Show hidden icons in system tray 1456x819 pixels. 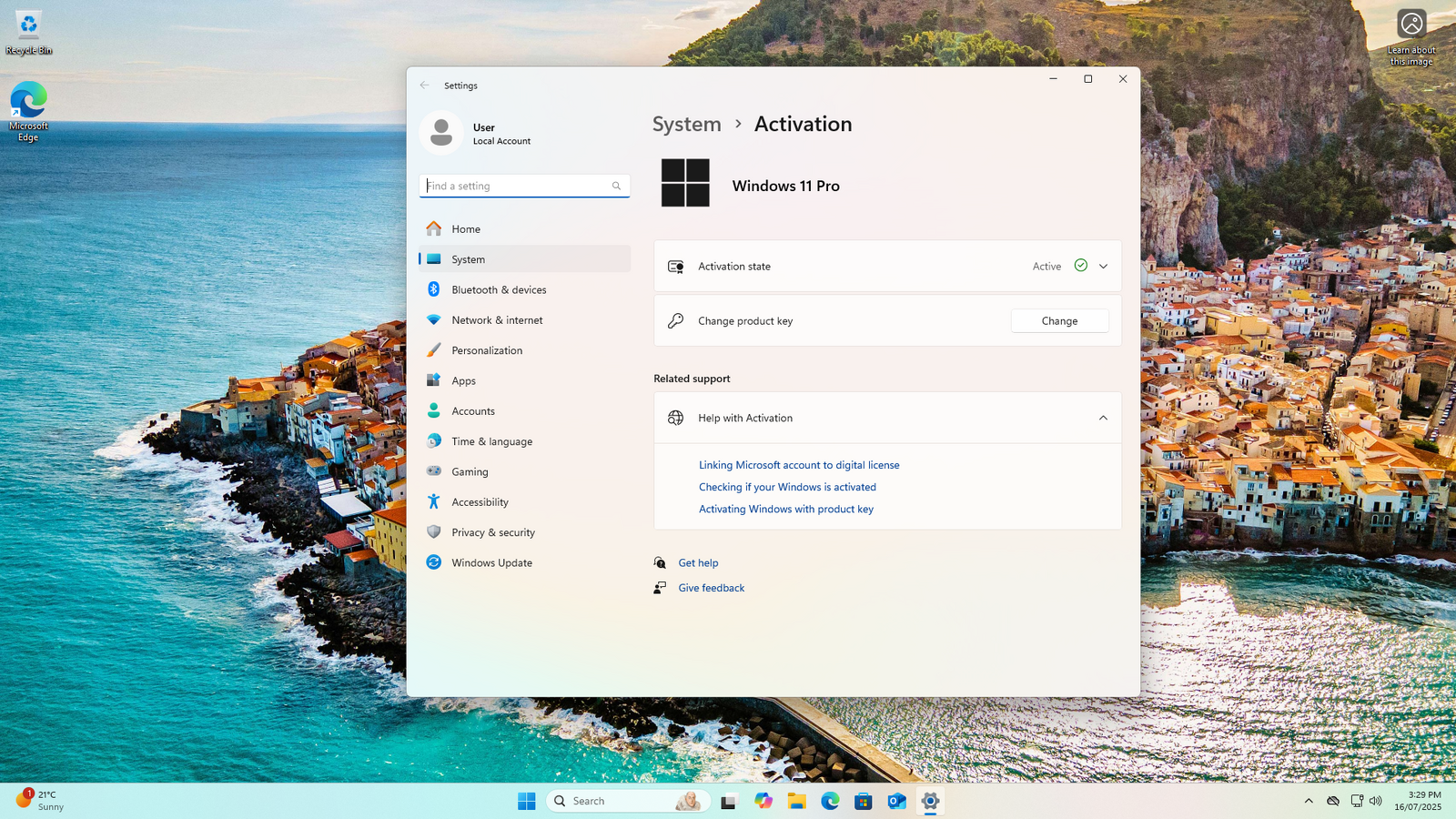pyautogui.click(x=1309, y=801)
